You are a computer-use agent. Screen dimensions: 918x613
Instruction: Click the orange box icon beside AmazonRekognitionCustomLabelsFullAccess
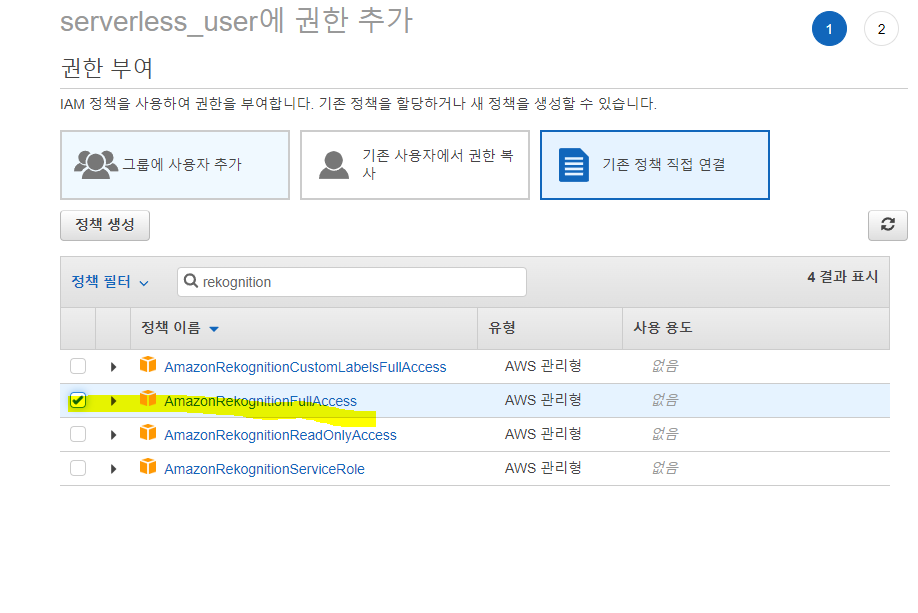point(148,365)
